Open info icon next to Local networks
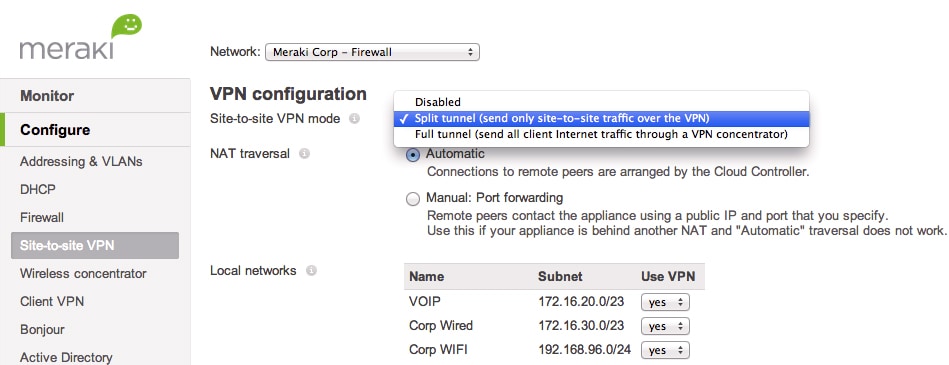 [x=311, y=271]
